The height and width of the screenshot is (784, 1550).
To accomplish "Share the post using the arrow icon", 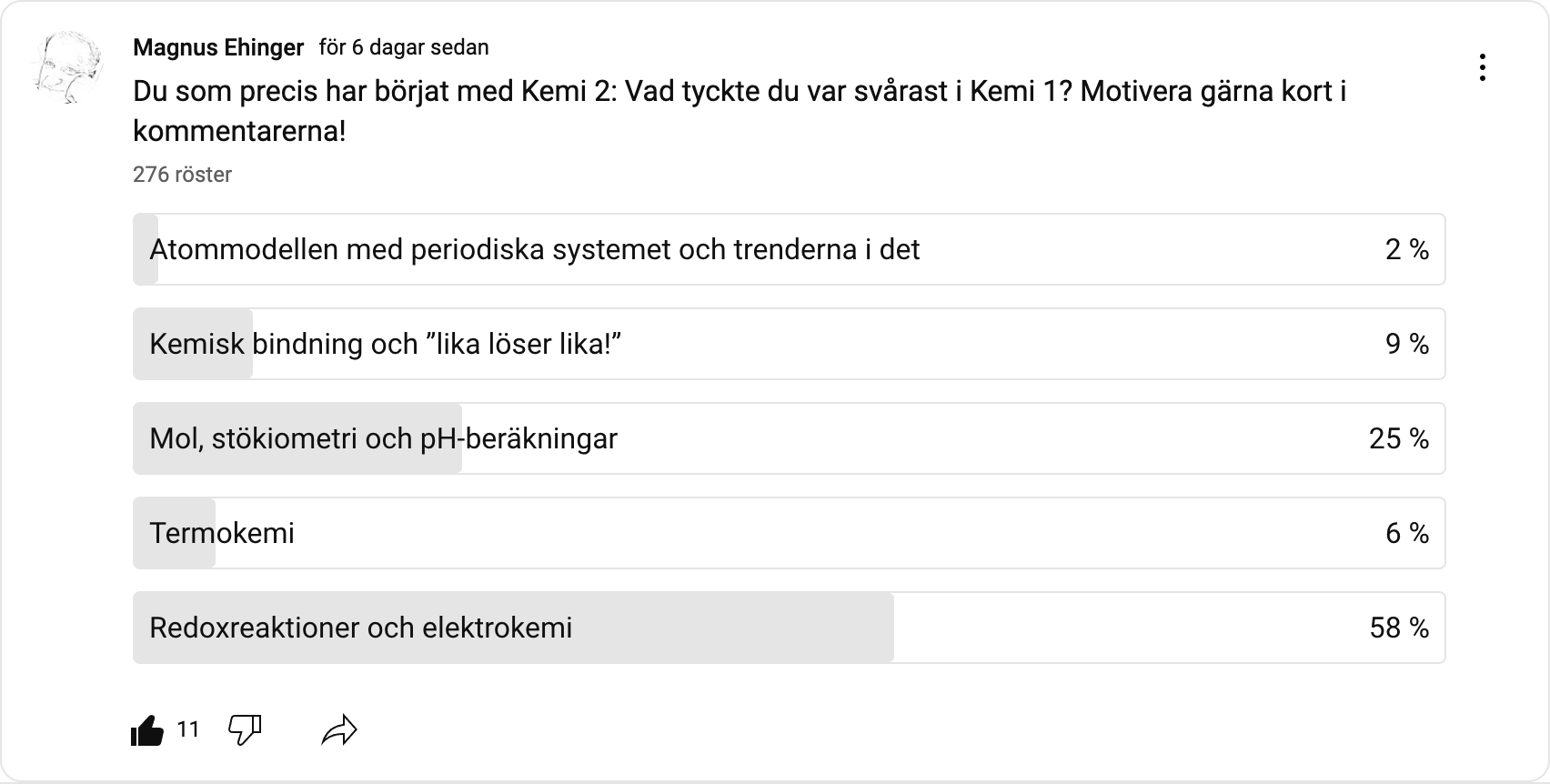I will [x=339, y=729].
